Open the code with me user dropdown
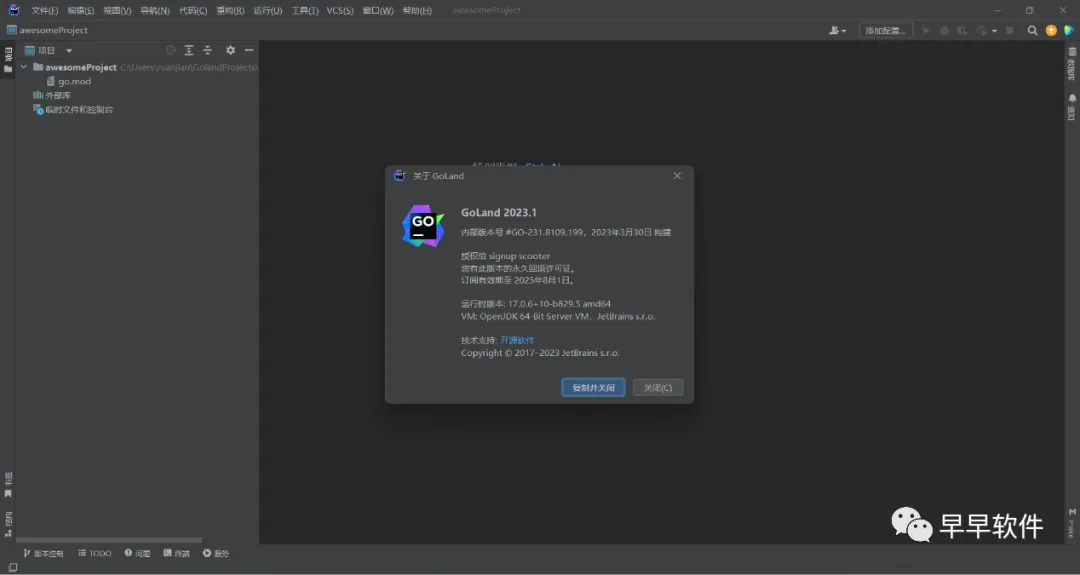This screenshot has width=1080, height=575. [x=838, y=30]
